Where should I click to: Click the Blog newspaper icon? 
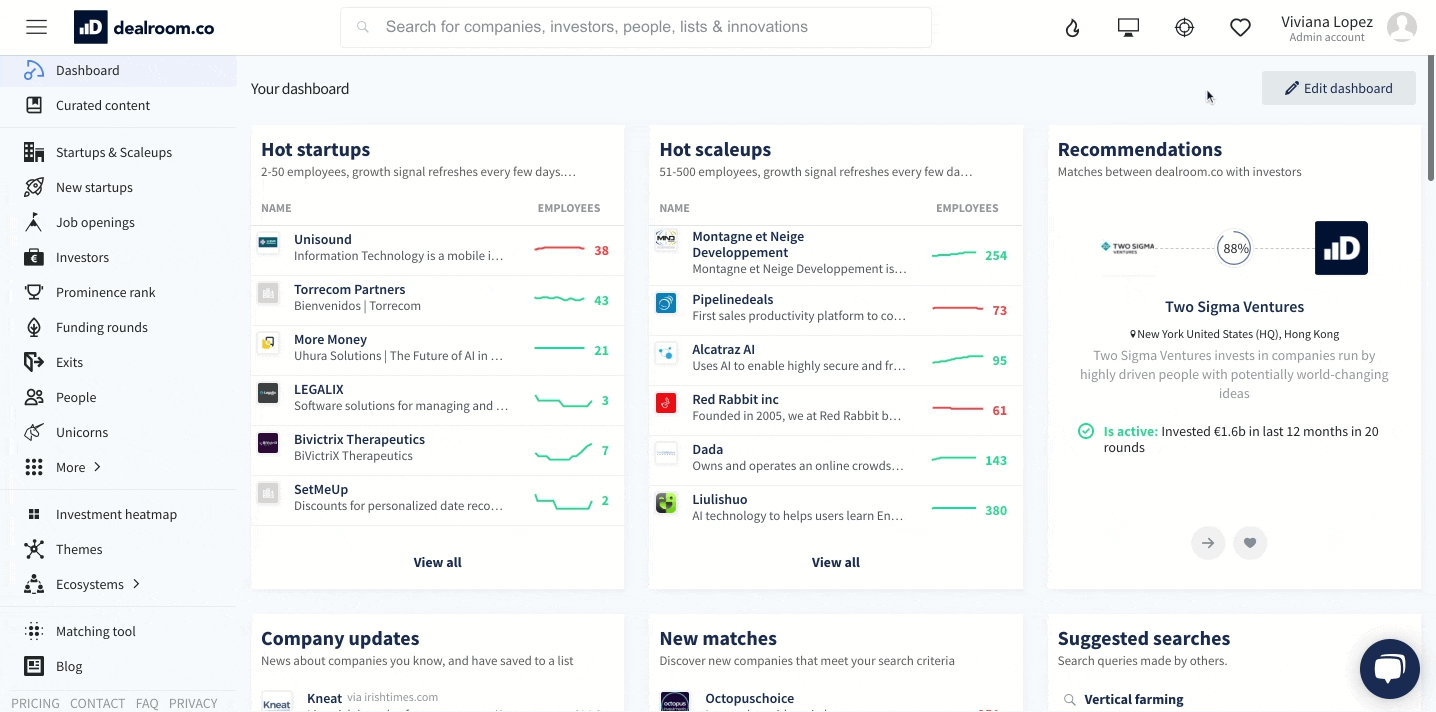(34, 666)
